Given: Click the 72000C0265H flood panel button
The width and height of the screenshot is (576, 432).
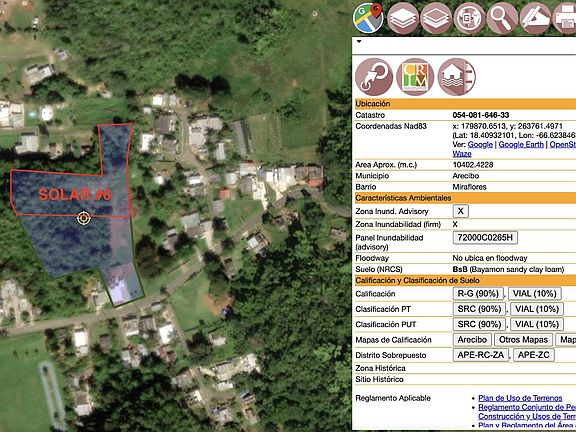Looking at the screenshot, I should (x=485, y=238).
